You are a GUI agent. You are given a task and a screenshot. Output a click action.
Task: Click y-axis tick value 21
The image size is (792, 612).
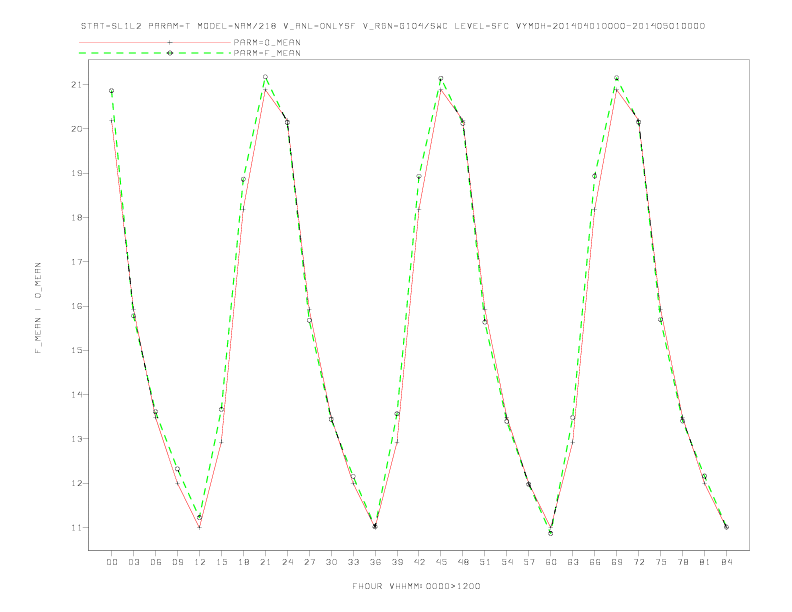point(76,84)
